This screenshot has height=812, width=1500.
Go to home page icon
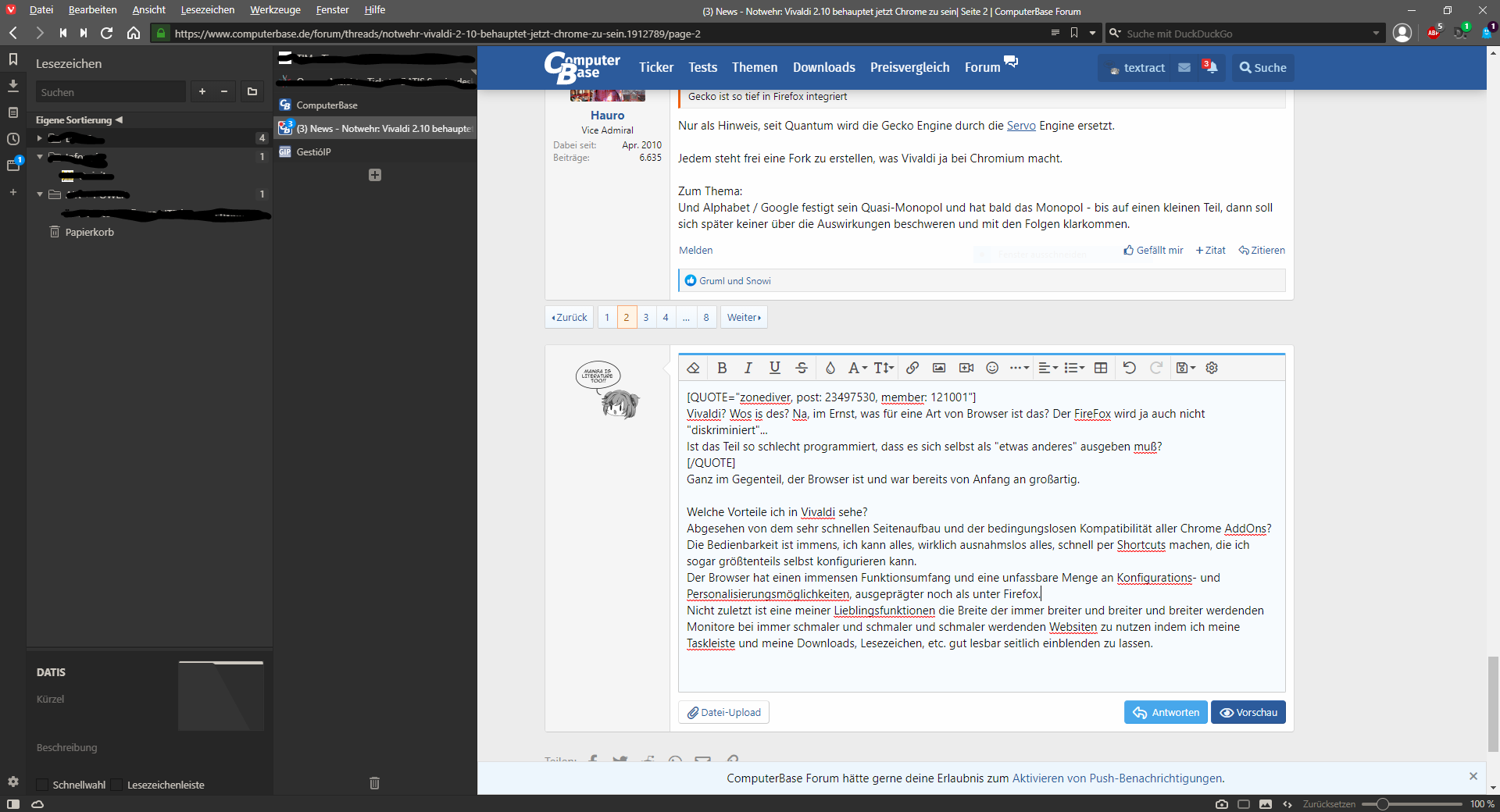(x=134, y=33)
